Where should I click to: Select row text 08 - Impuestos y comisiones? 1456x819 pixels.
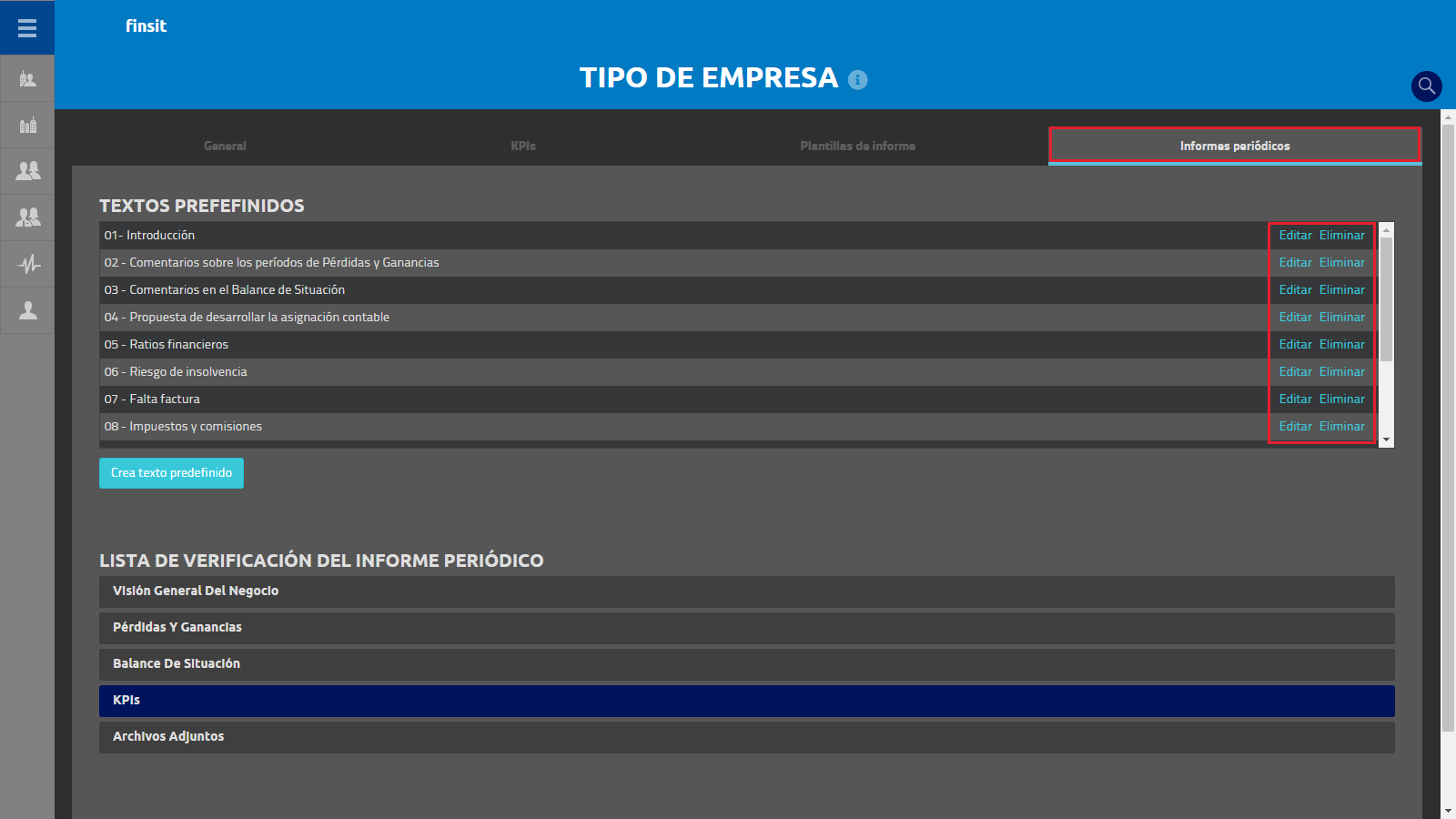click(183, 426)
